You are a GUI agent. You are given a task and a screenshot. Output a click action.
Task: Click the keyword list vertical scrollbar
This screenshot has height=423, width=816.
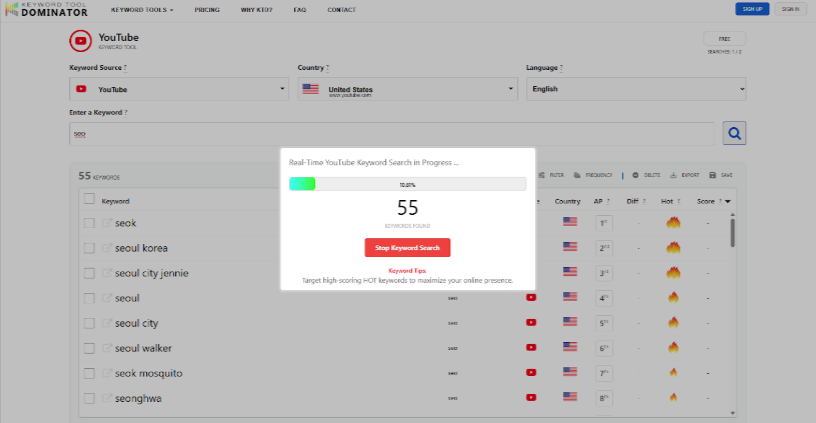pyautogui.click(x=732, y=233)
